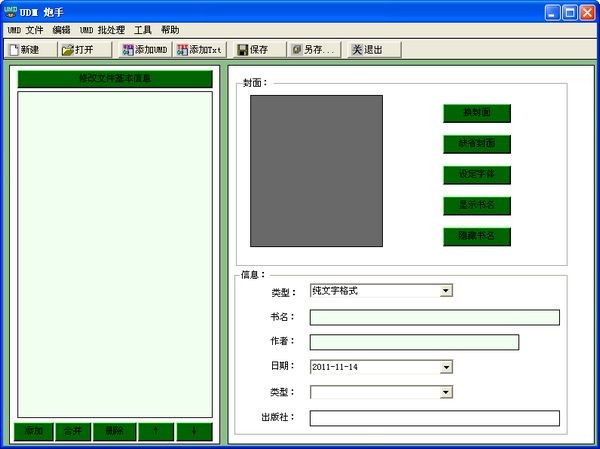600x449 pixels.
Task: Click the 添加 button below the list
Action: coord(34,431)
